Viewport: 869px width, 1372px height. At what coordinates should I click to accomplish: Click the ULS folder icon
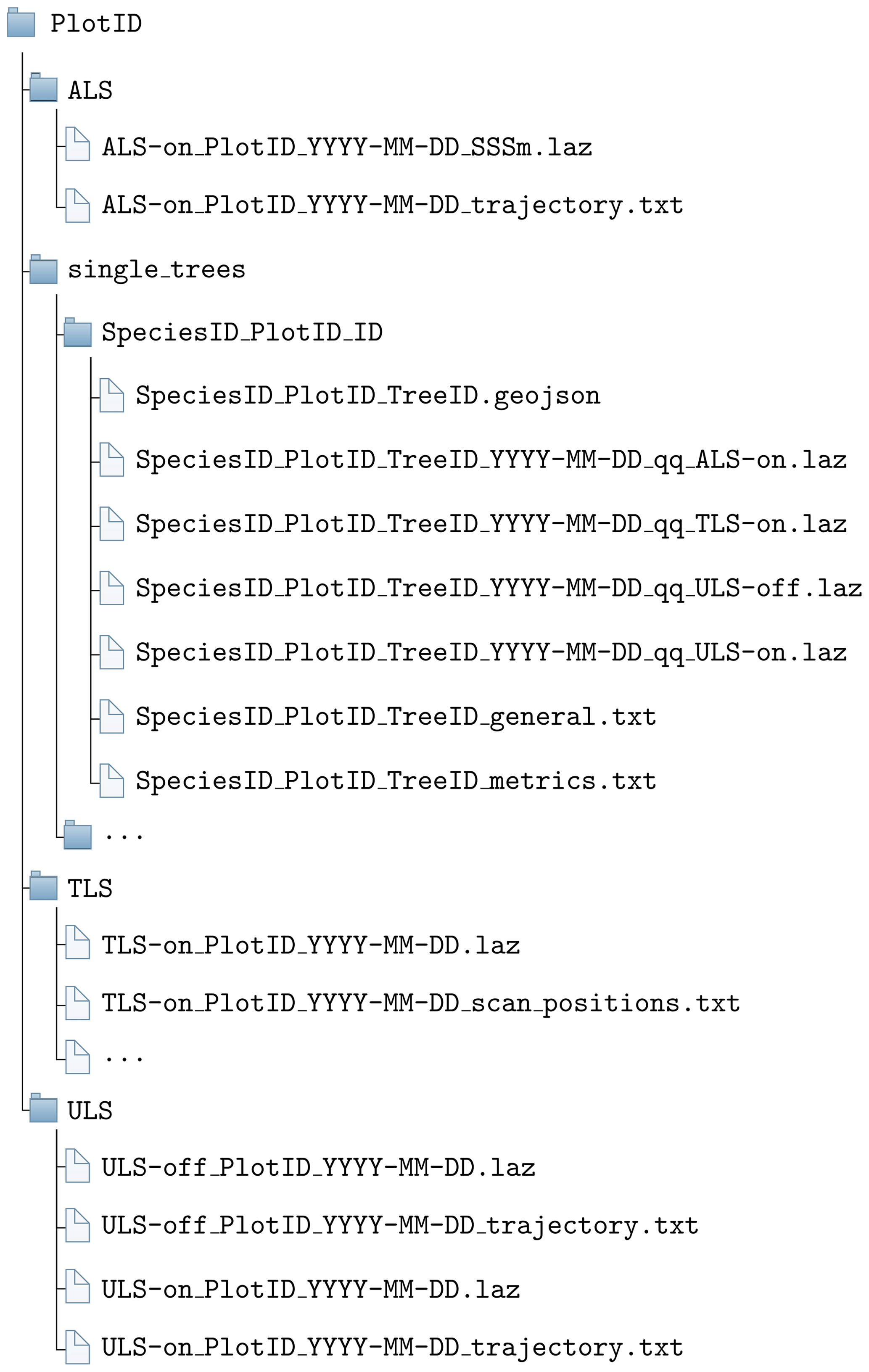pos(43,1108)
